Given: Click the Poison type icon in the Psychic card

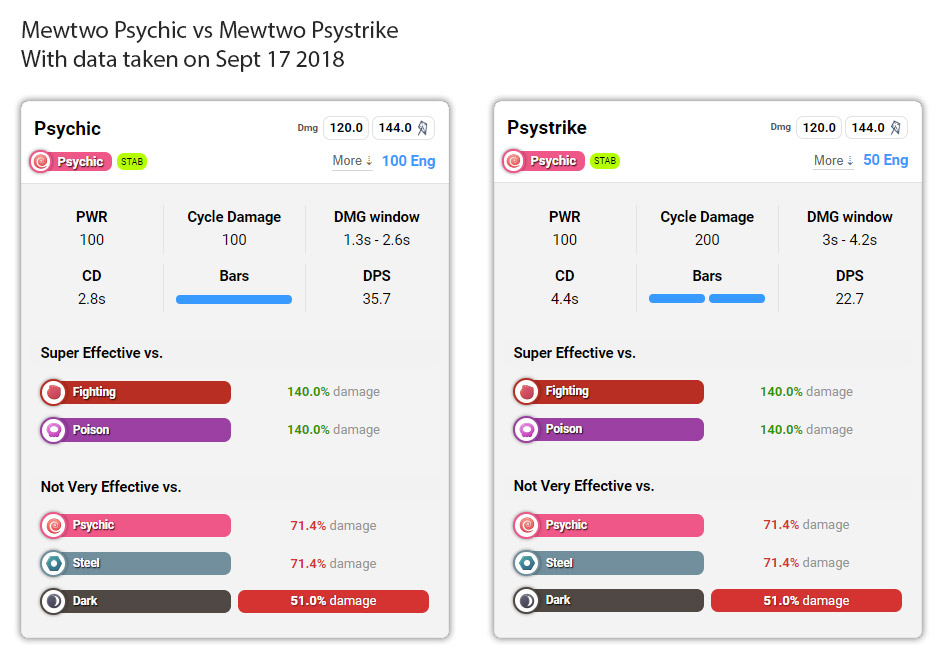Looking at the screenshot, I should [x=54, y=430].
